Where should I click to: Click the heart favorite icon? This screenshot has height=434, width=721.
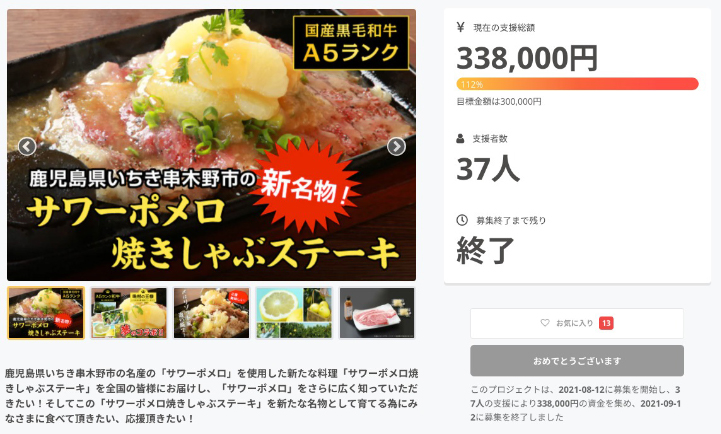545,323
